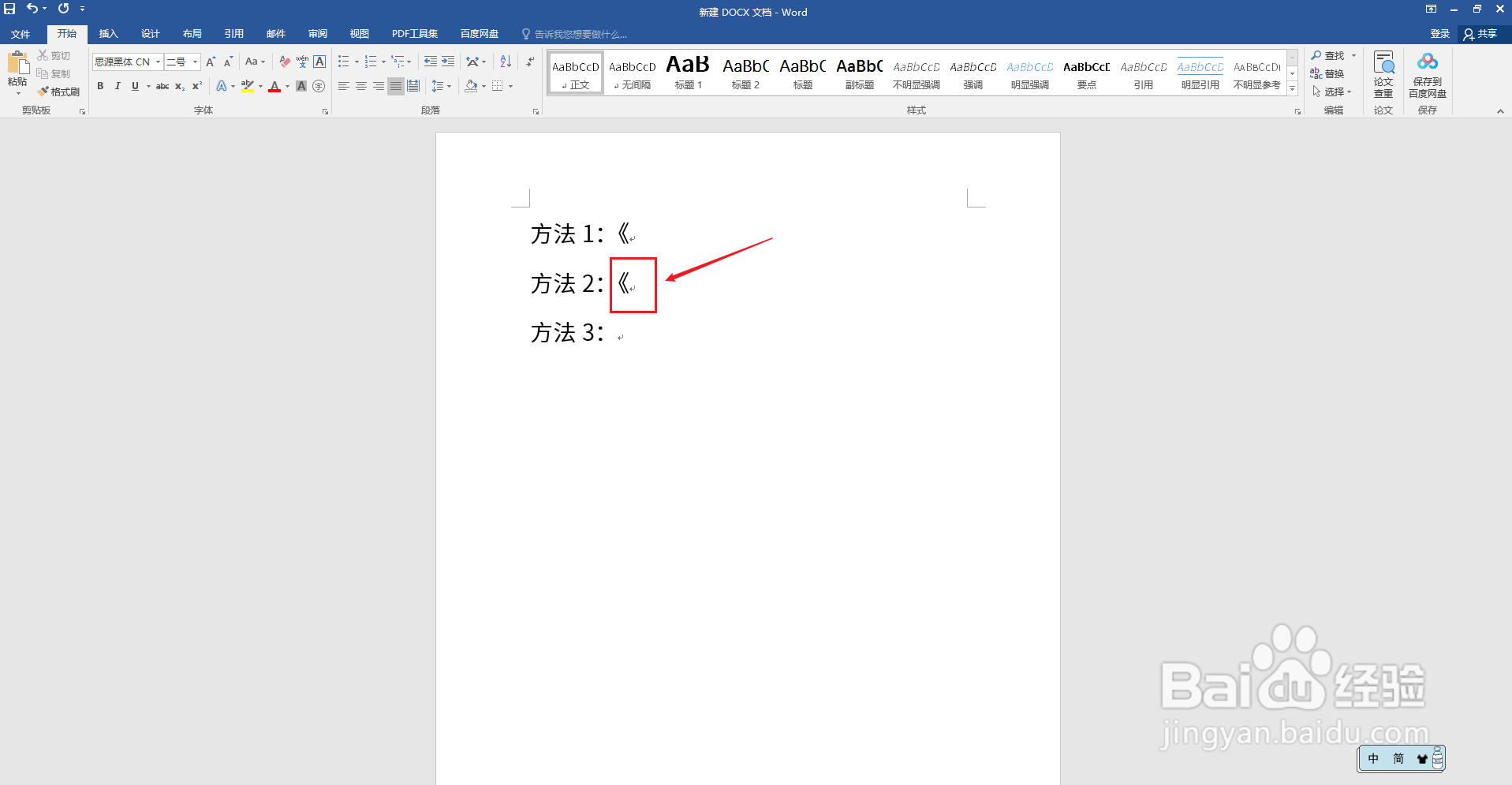1512x785 pixels.
Task: Fill with shading paint bucket
Action: point(471,86)
